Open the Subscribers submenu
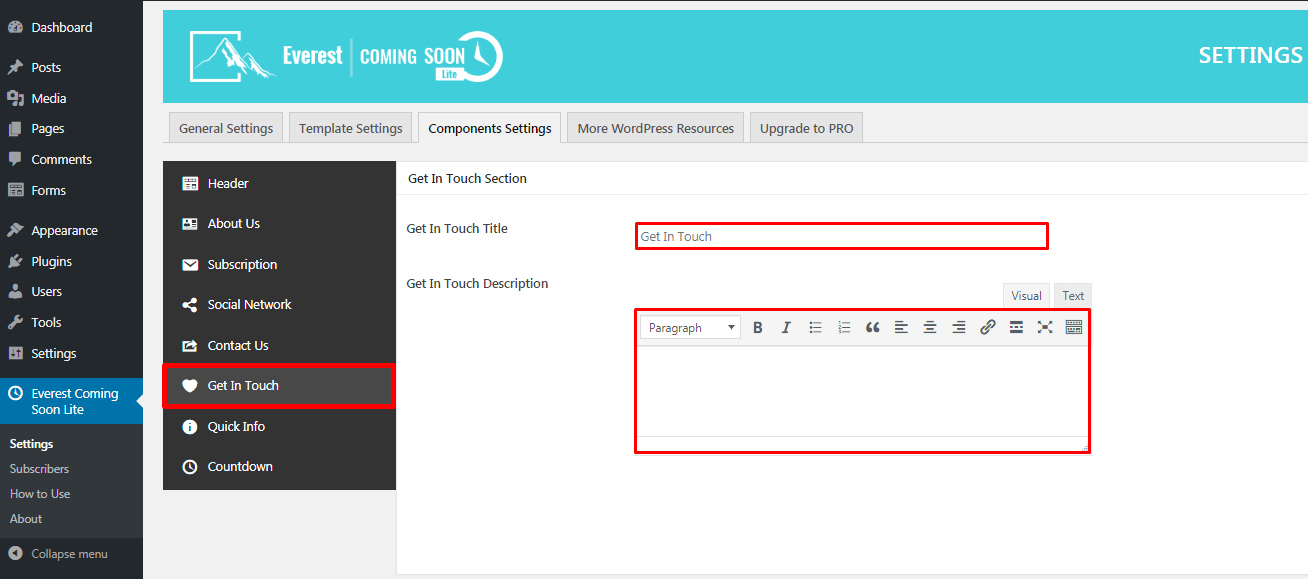The height and width of the screenshot is (579, 1308). (x=39, y=468)
